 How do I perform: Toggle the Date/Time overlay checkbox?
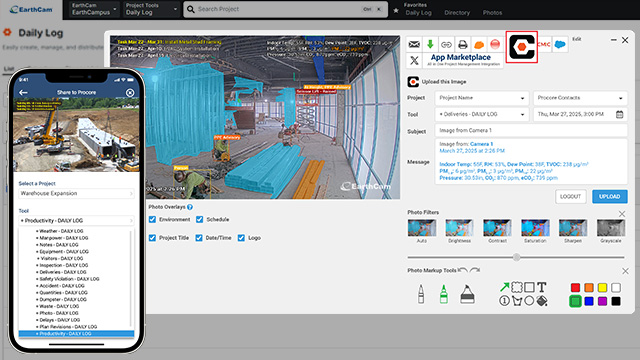(199, 238)
